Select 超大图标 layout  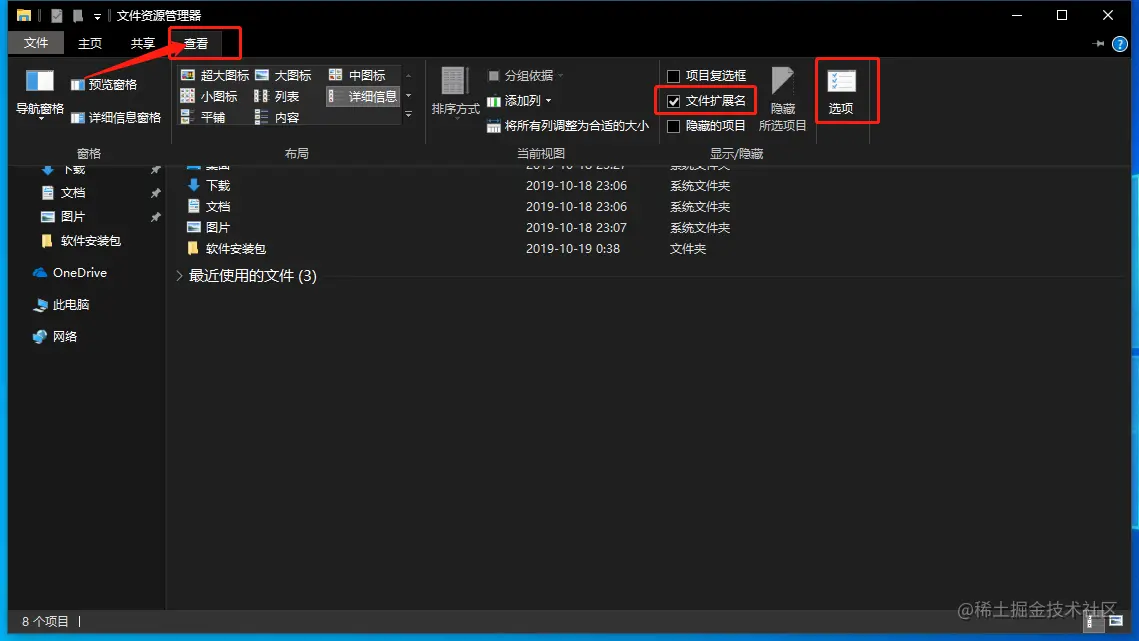[215, 76]
